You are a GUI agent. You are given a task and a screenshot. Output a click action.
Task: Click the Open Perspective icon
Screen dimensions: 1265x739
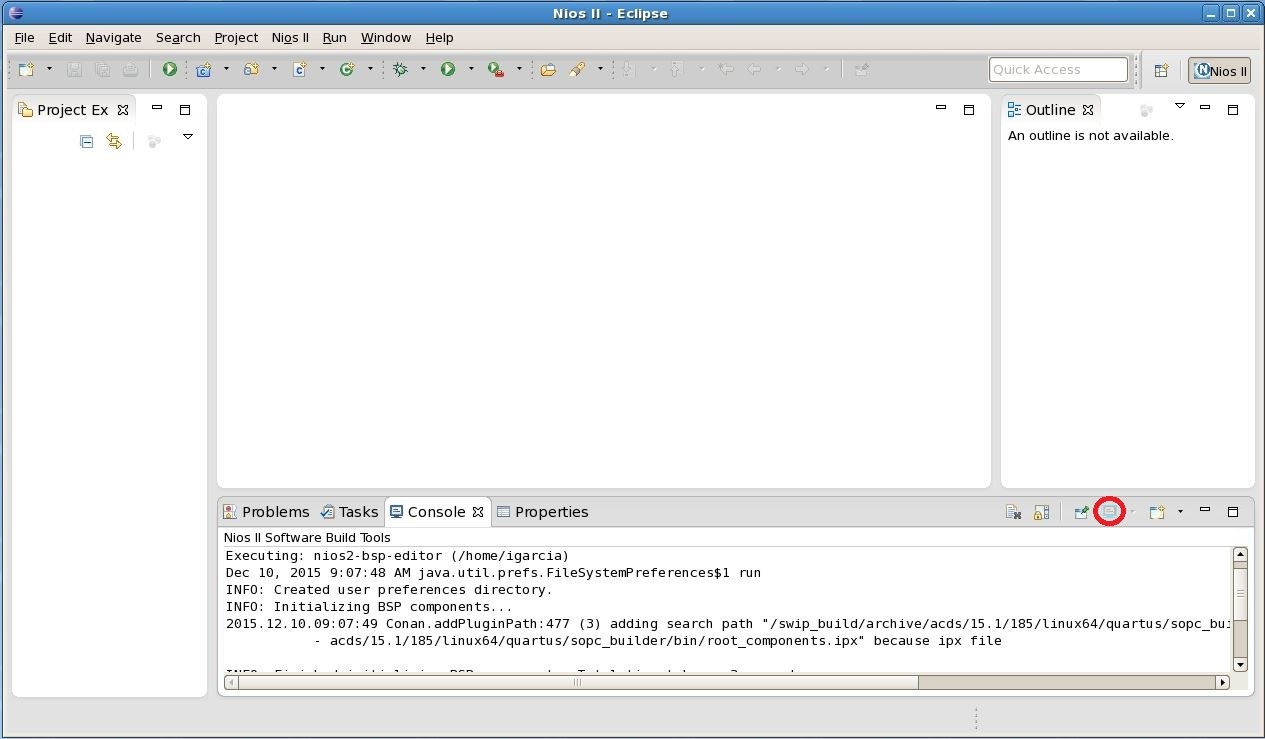[x=1161, y=70]
